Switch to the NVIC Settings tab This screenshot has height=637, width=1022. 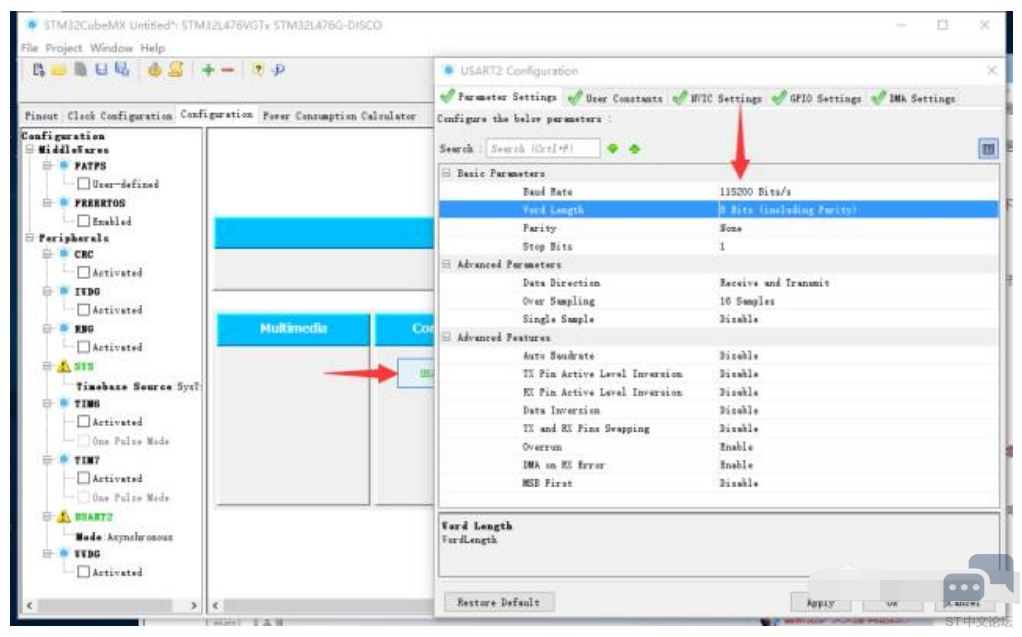[718, 98]
